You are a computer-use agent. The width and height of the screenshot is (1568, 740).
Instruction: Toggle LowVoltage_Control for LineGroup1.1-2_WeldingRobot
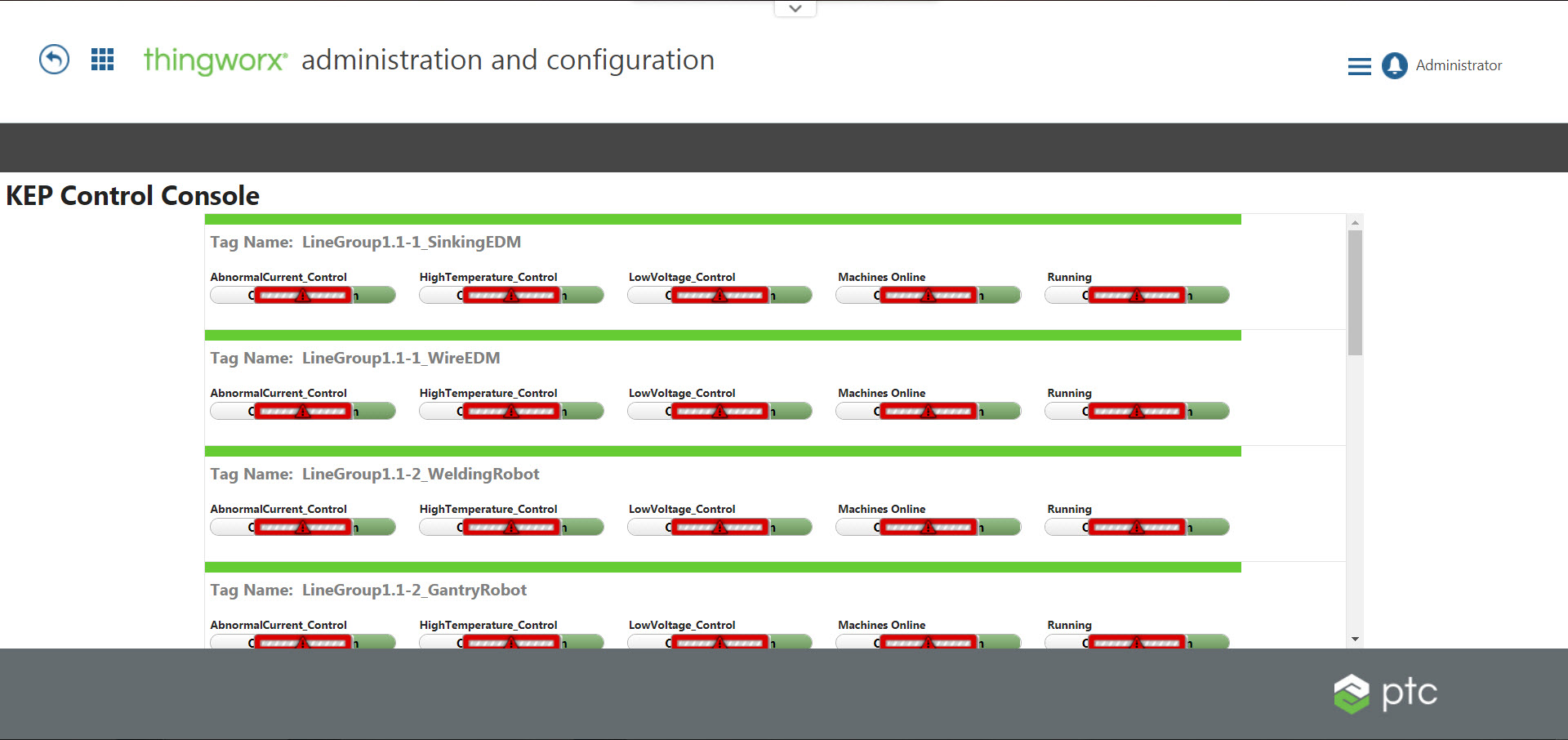click(x=719, y=527)
